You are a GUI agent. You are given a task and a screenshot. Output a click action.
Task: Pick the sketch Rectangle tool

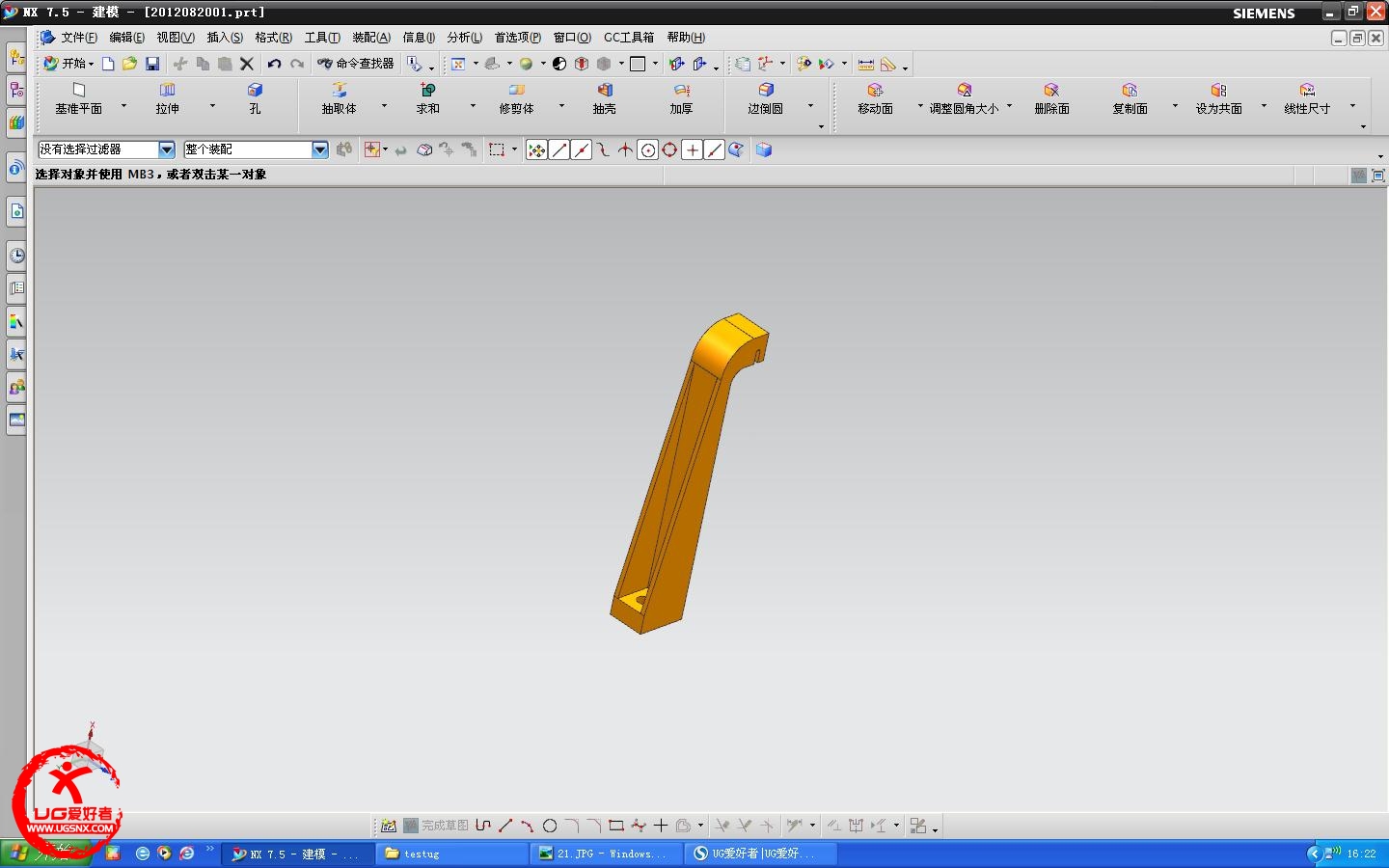615,826
